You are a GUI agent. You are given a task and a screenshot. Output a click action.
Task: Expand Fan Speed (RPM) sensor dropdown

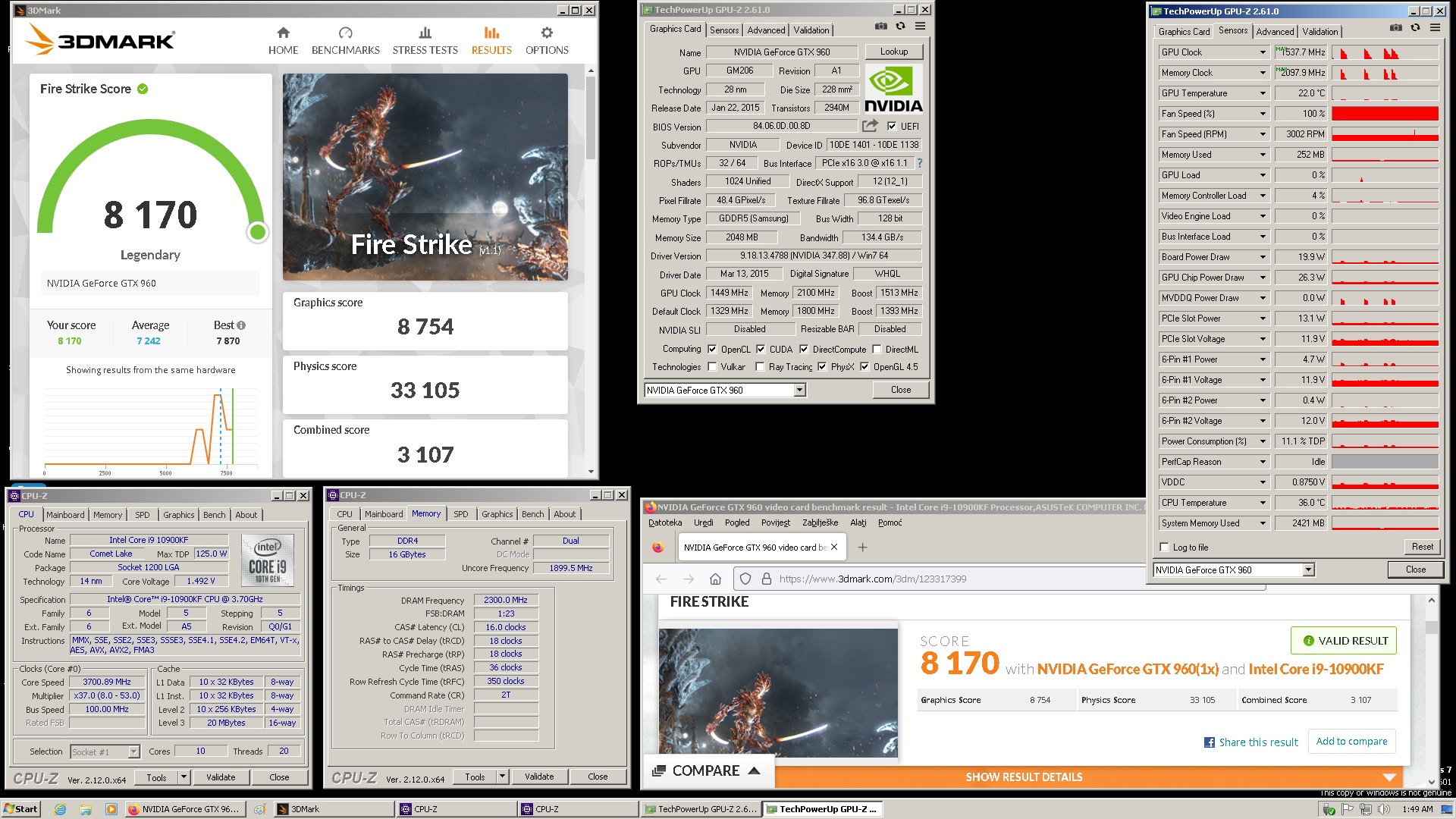coord(1263,134)
